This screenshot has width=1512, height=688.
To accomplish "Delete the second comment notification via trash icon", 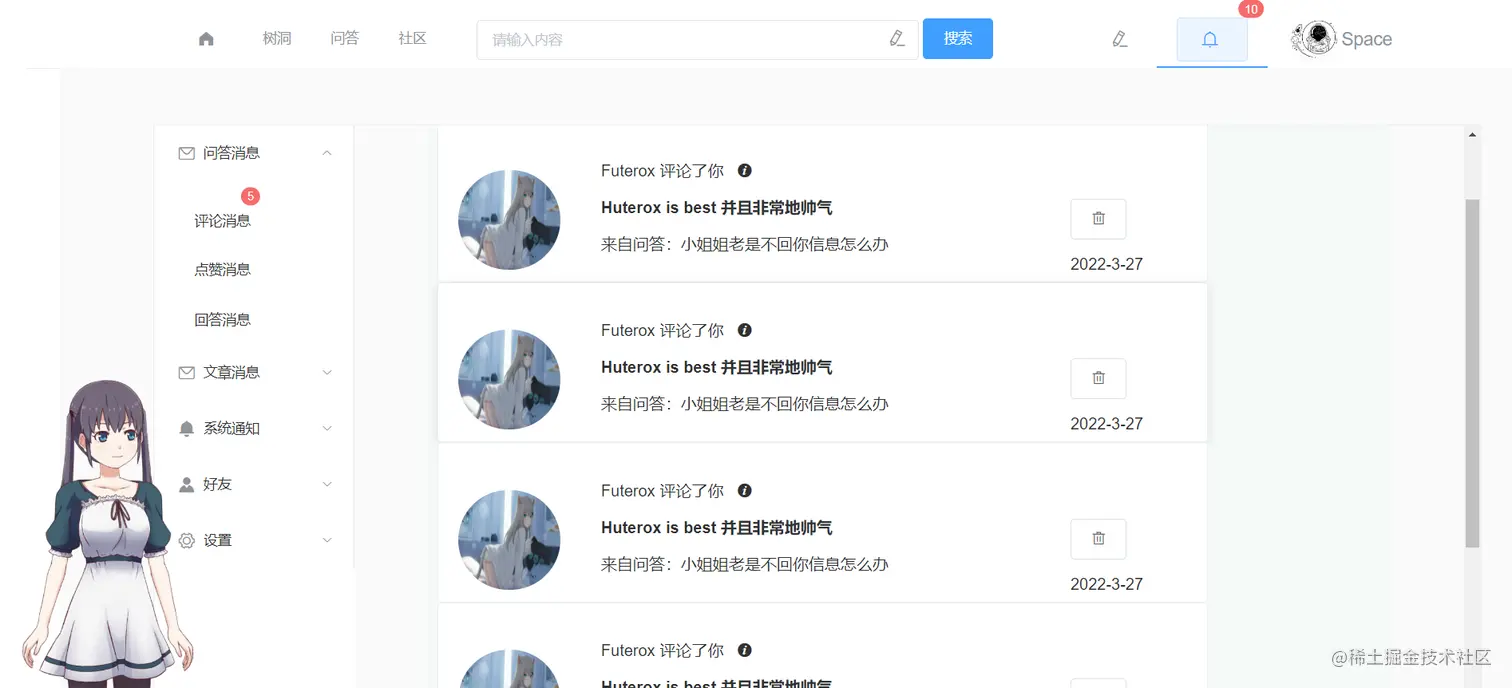I will coord(1098,378).
